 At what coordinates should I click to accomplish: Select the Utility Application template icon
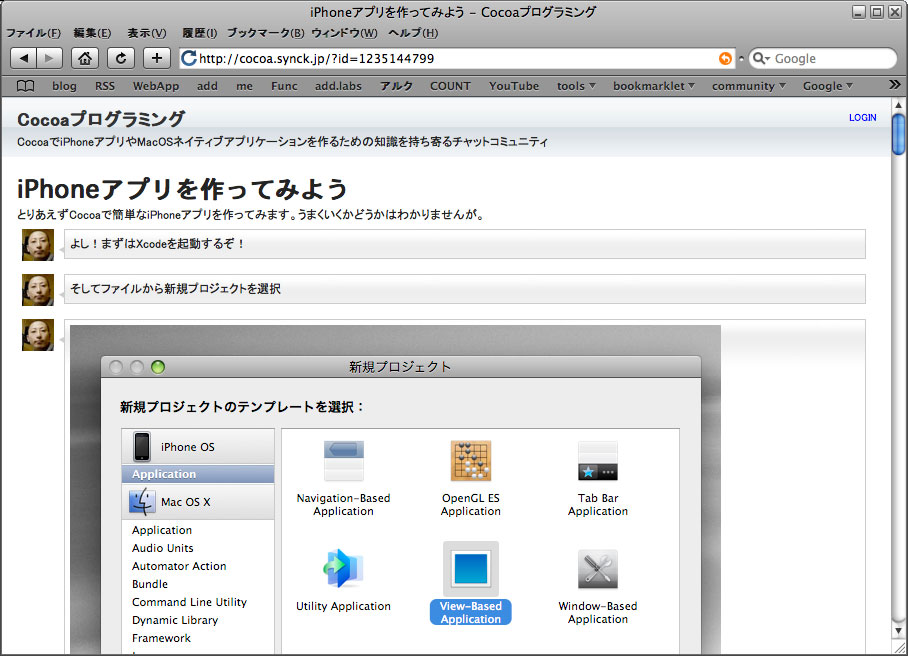pos(344,569)
